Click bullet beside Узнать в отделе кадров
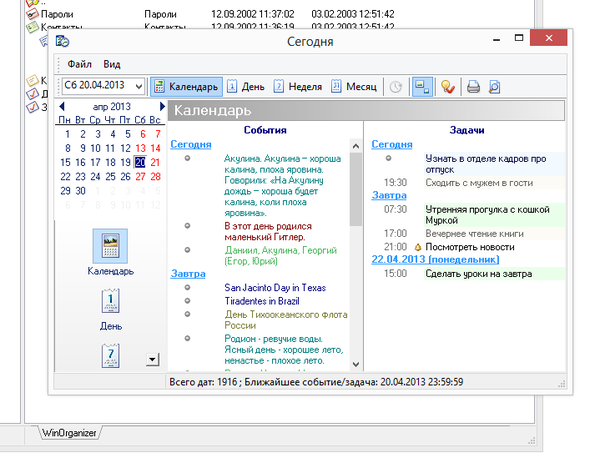Viewport: 600px width, 468px height. click(388, 158)
